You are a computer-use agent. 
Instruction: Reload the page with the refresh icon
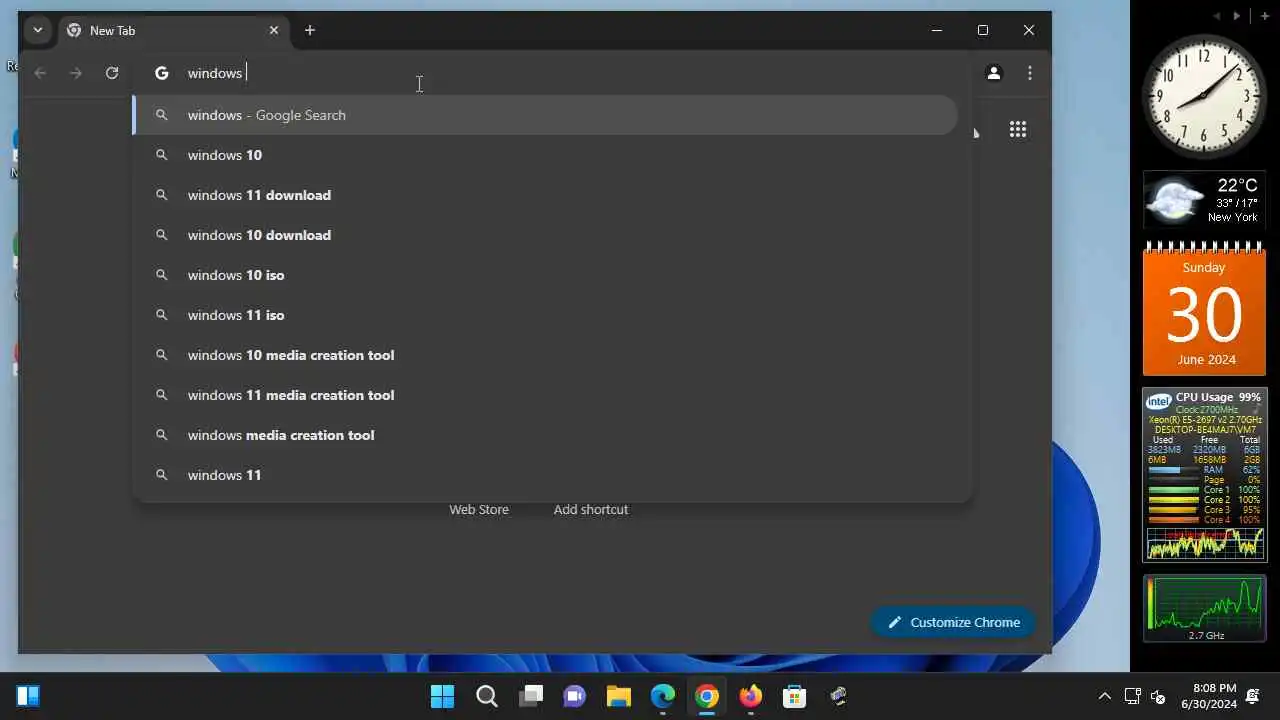coord(112,73)
